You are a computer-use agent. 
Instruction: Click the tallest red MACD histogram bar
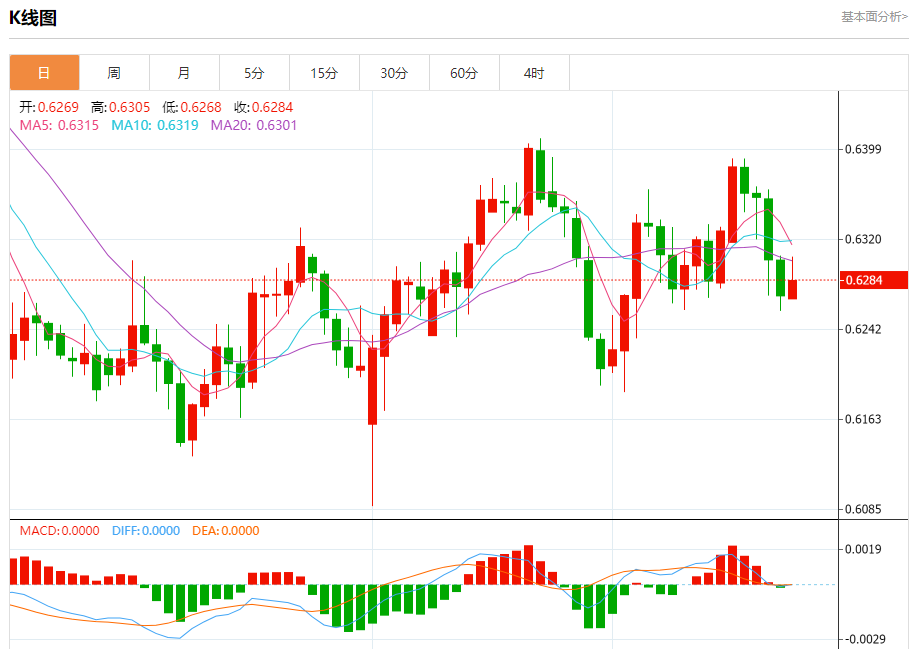pos(528,564)
